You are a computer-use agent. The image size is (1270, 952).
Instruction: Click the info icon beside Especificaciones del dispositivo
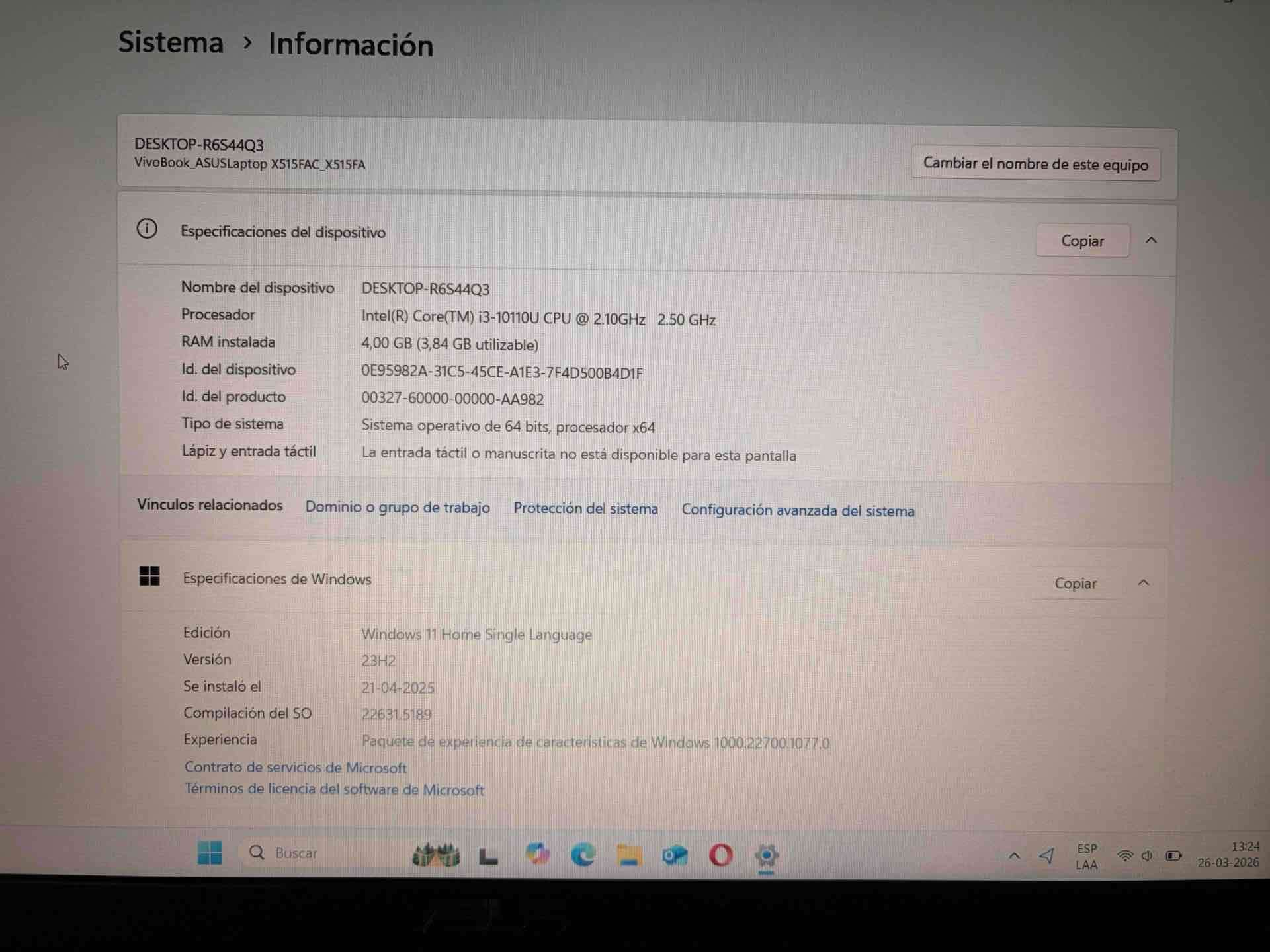click(147, 229)
